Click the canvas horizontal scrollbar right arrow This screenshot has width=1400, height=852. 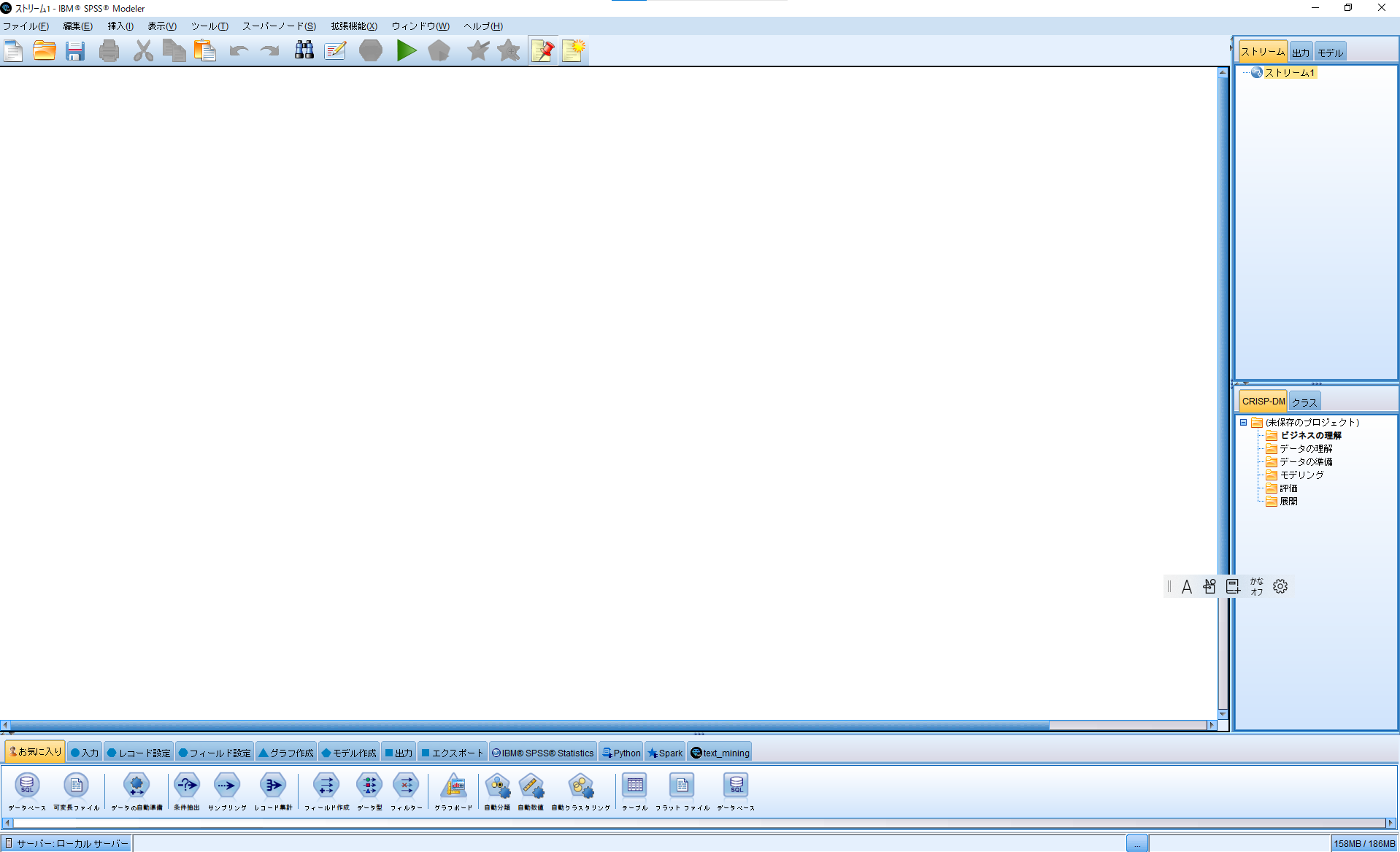1212,725
